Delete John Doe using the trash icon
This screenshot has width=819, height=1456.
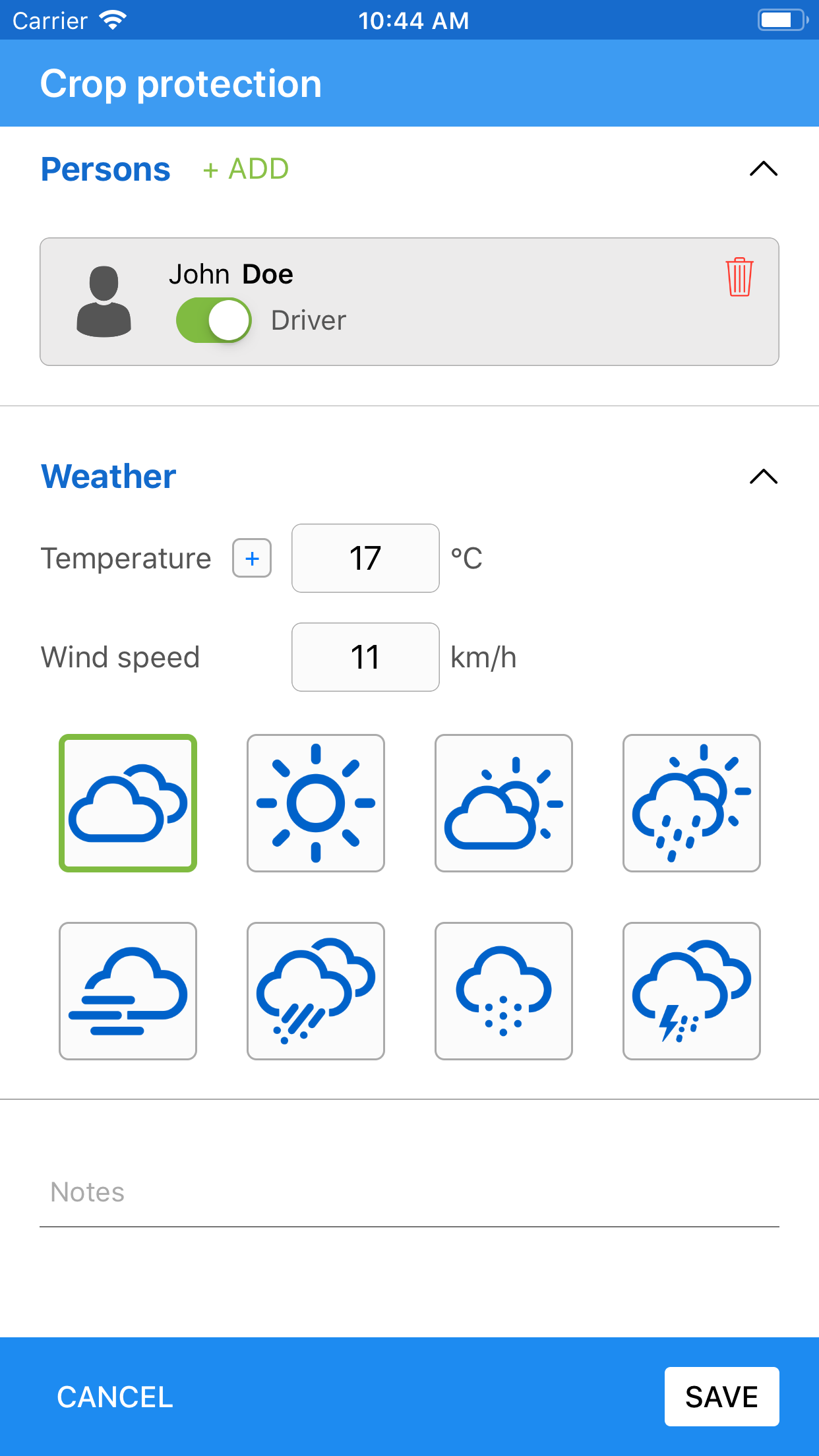[x=739, y=277]
